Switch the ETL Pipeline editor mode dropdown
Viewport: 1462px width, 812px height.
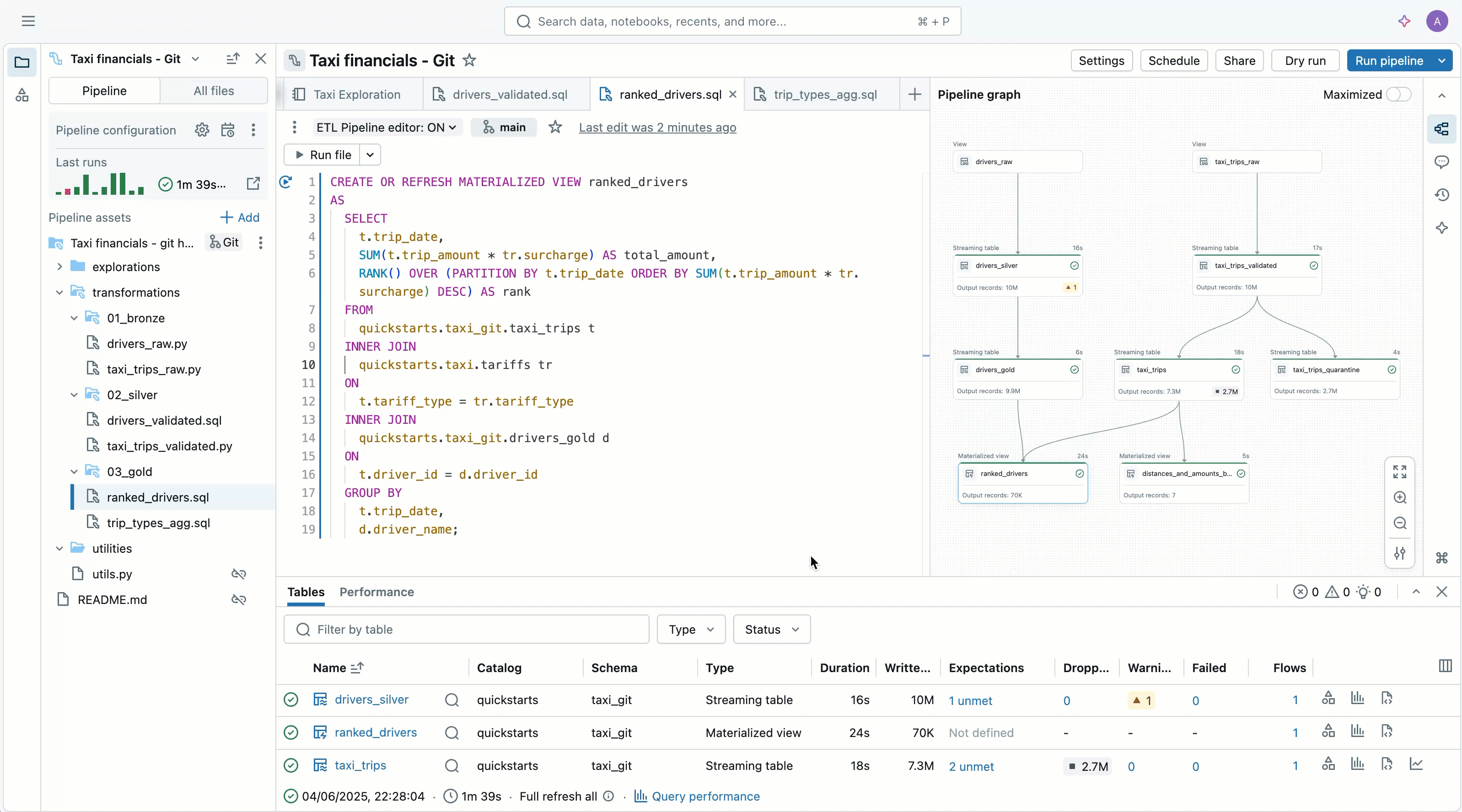[x=387, y=128]
